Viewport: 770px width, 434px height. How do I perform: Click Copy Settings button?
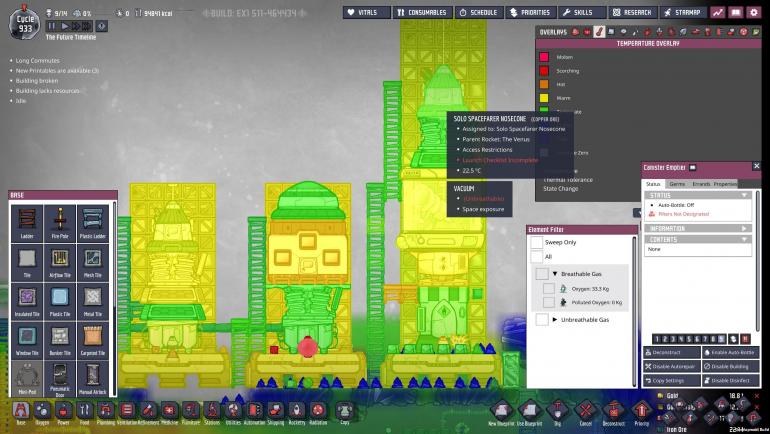(x=672, y=380)
